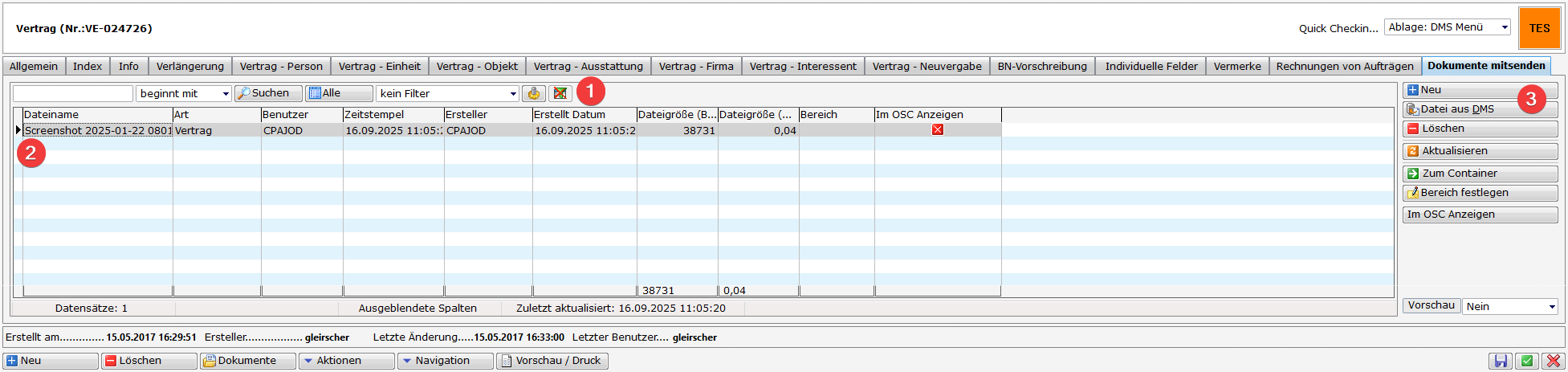Click into the search text field

[x=72, y=94]
